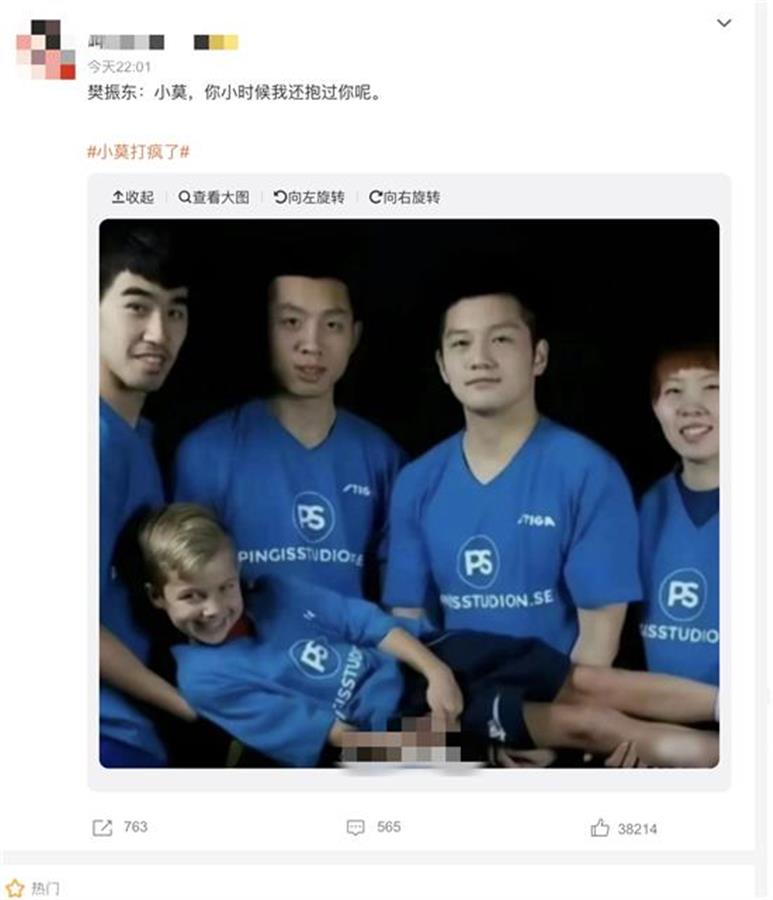Click the 热门 star icon

tap(14, 889)
